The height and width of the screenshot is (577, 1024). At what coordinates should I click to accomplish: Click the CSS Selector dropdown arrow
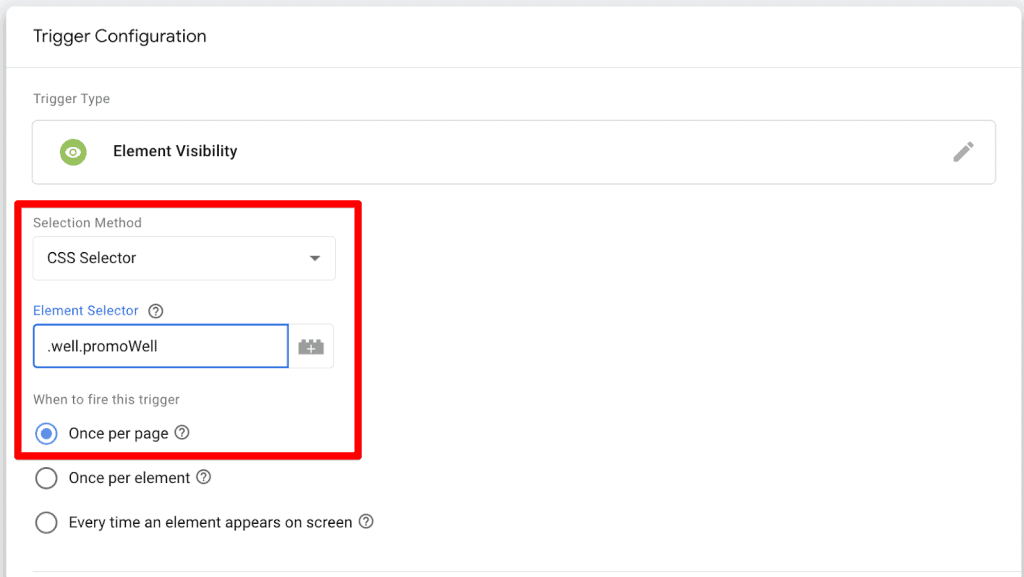click(318, 258)
